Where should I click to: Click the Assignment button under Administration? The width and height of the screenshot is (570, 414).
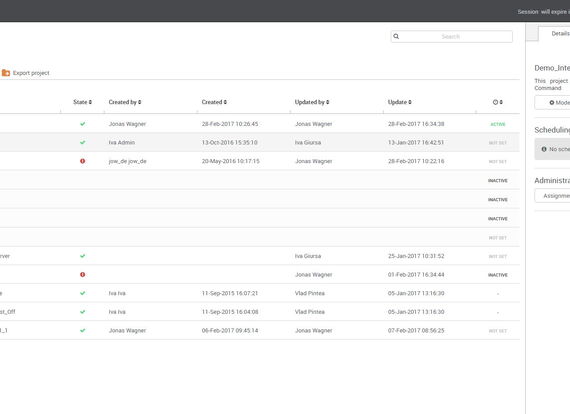[x=553, y=196]
